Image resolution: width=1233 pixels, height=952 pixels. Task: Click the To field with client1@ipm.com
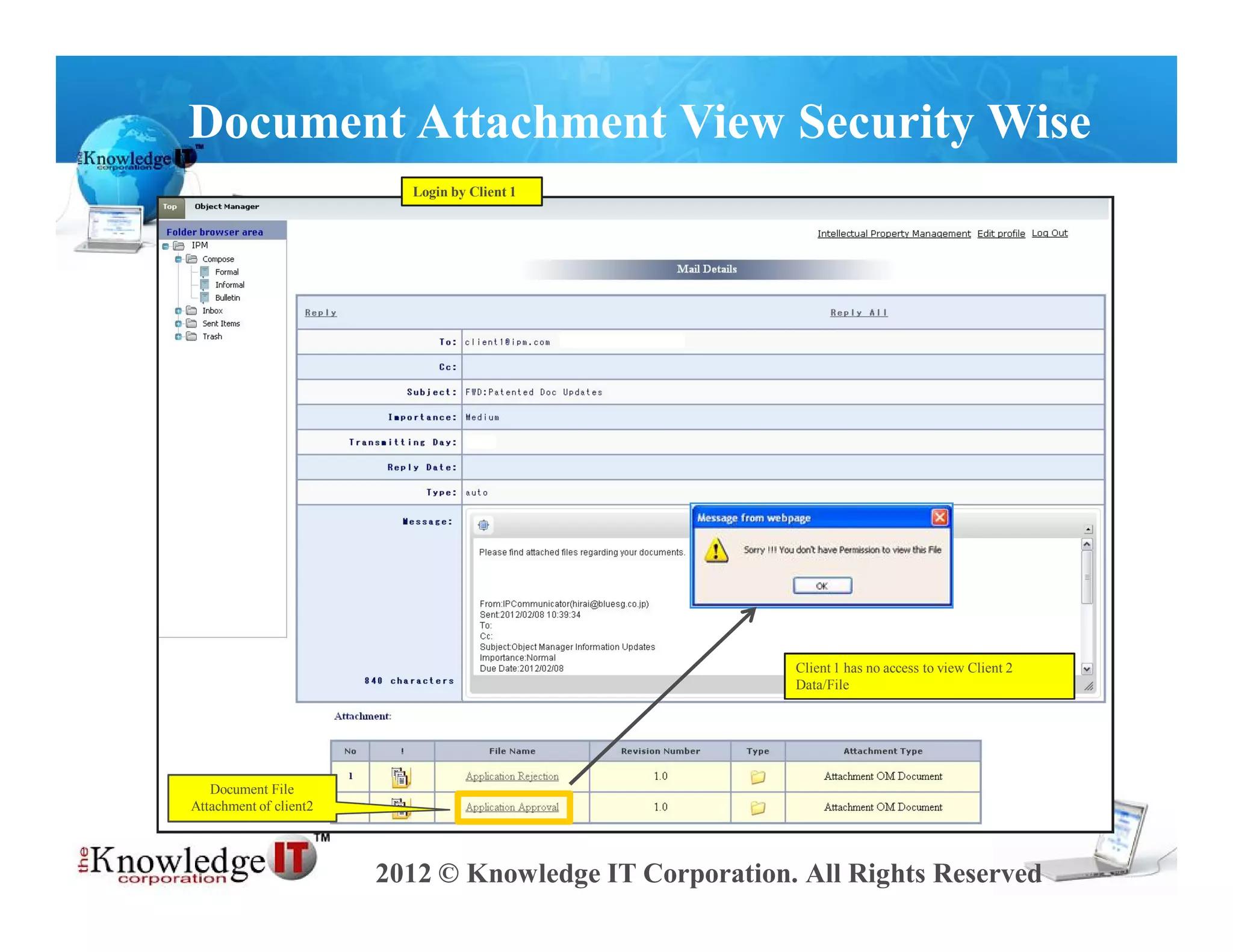[x=783, y=342]
